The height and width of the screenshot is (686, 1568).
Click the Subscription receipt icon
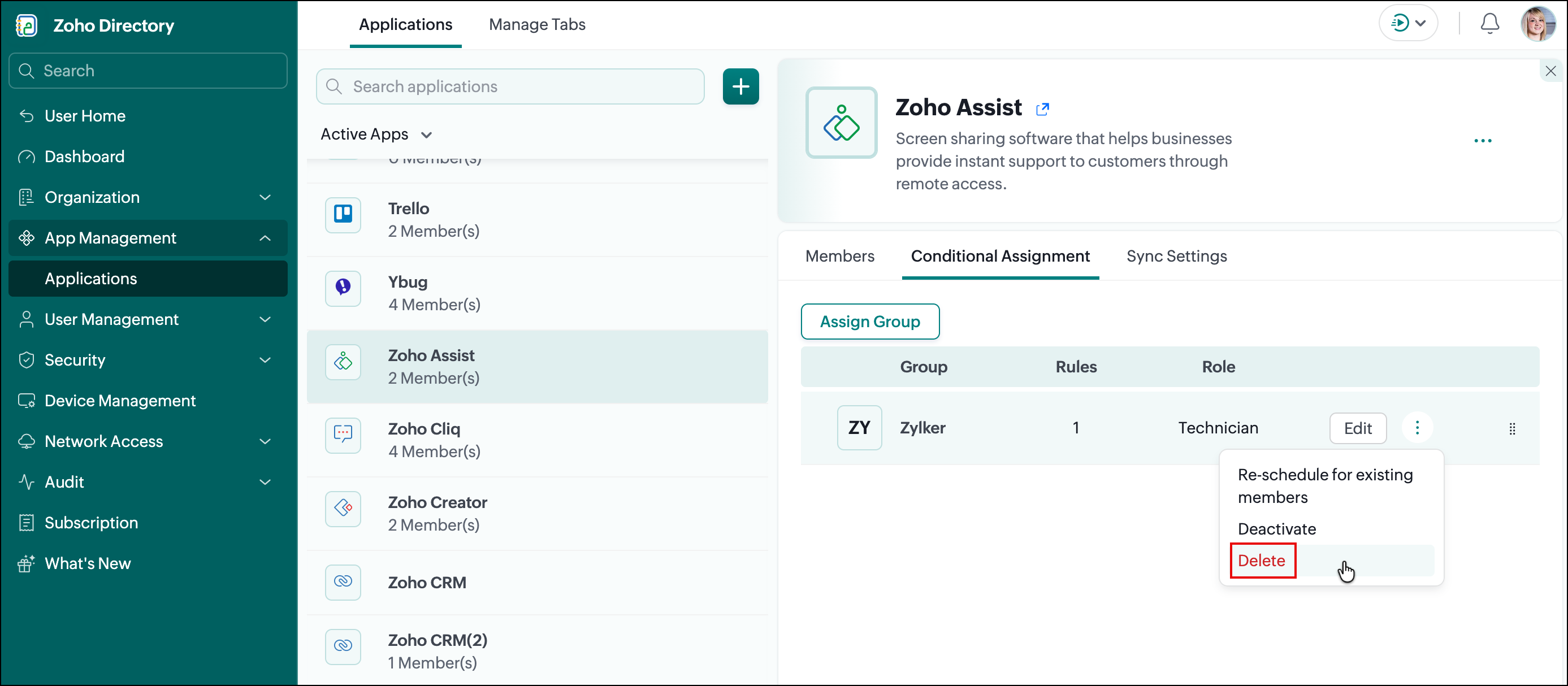(26, 523)
